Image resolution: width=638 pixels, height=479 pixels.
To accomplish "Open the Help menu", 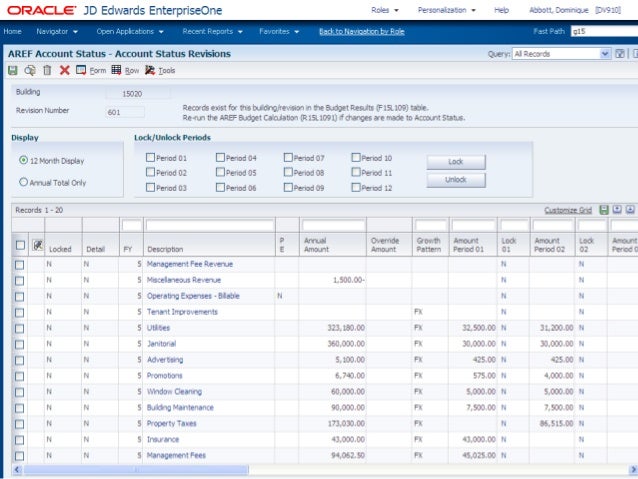I will click(x=501, y=10).
